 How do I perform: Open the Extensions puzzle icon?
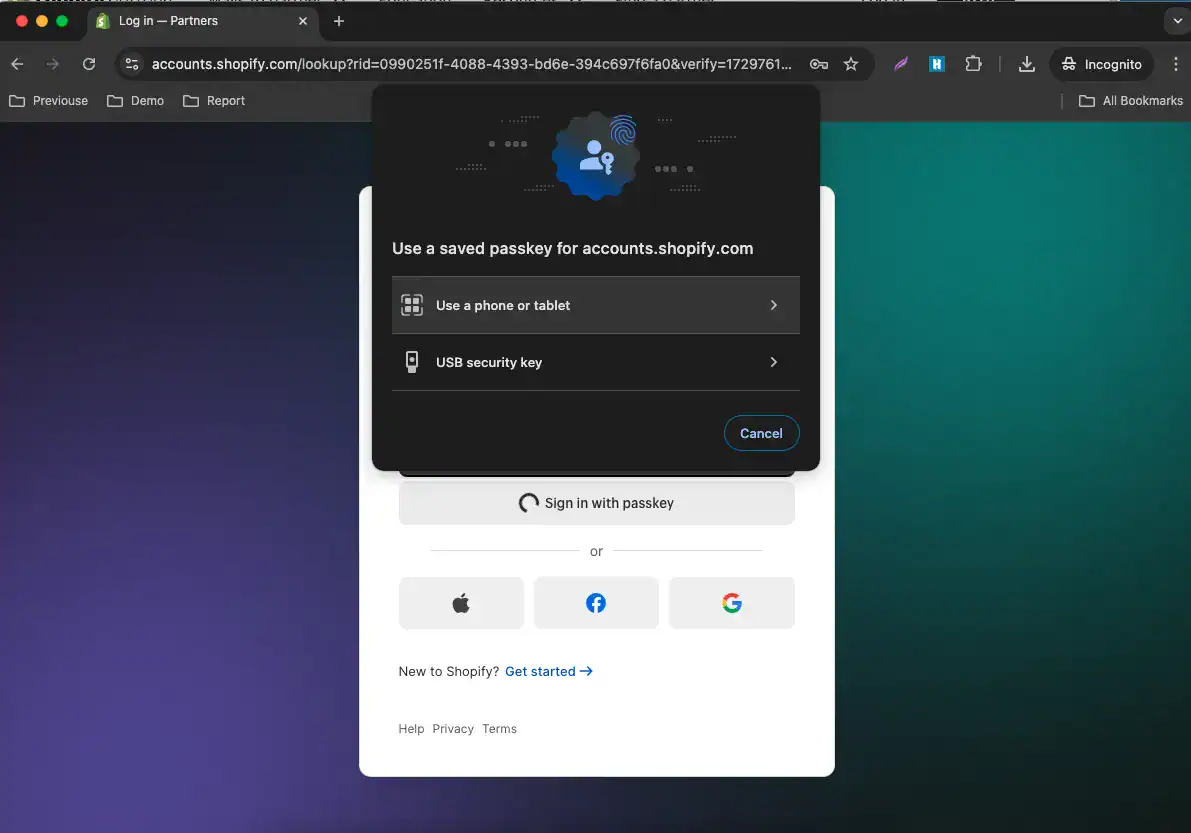973,65
